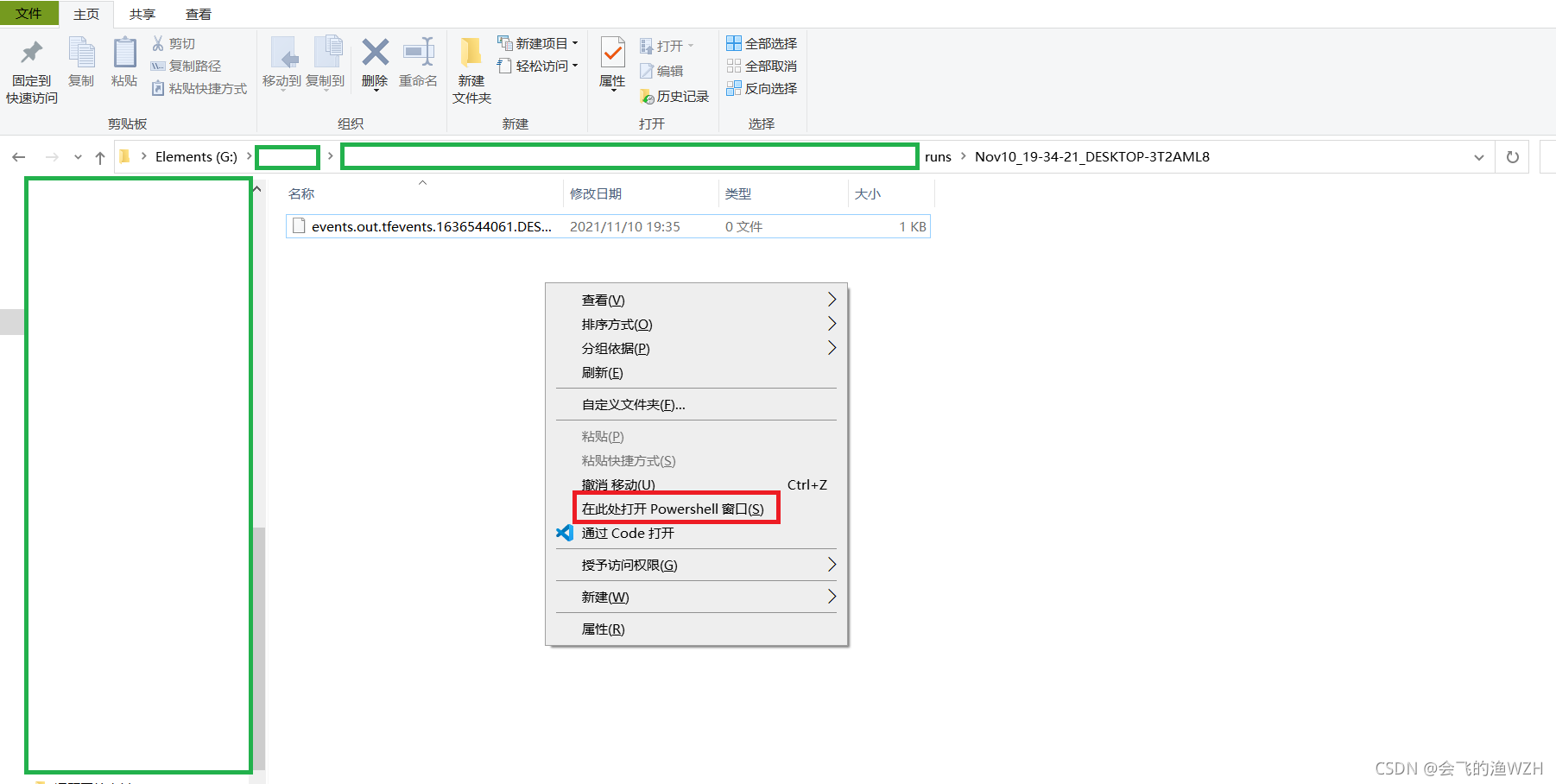The height and width of the screenshot is (784, 1556).
Task: Expand recent locations dropdown arrow
Action: 78,157
